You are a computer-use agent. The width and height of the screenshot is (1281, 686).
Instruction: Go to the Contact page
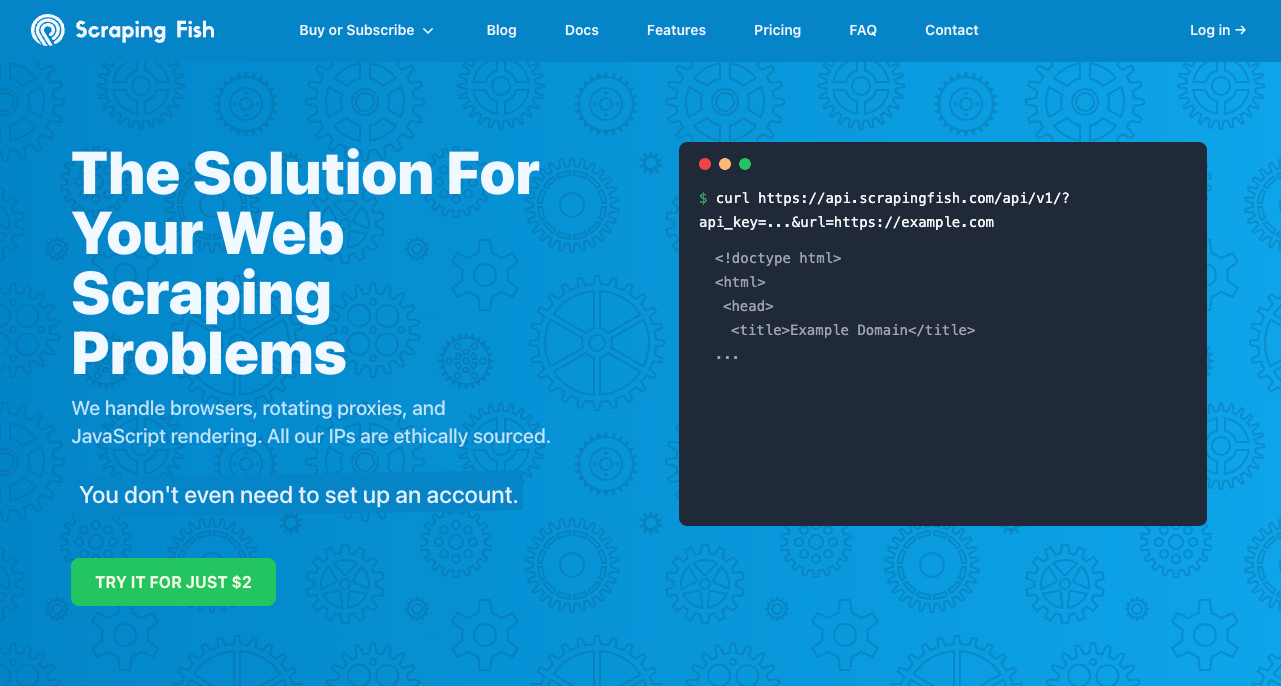(951, 30)
